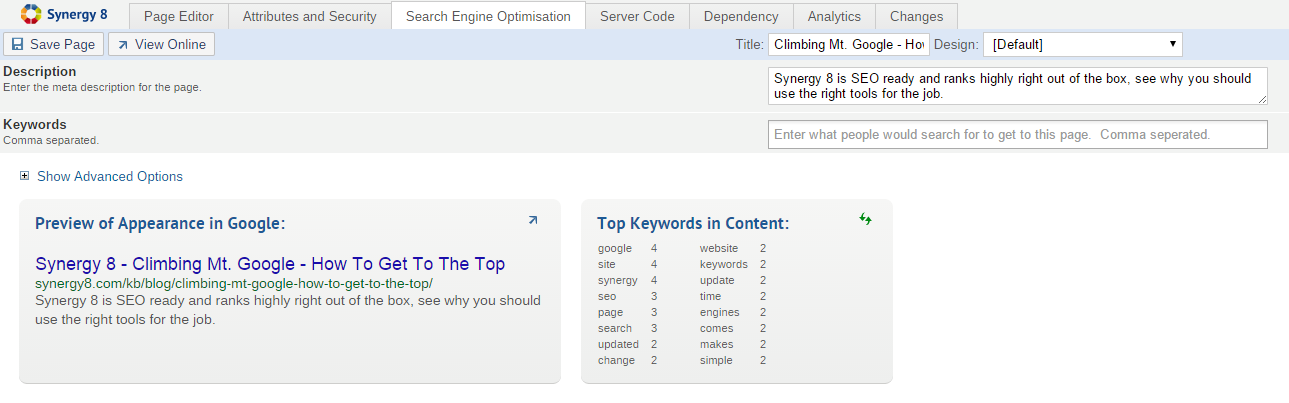Switch to the Page Editor tab
Screen dimensions: 1289x403
click(x=178, y=16)
